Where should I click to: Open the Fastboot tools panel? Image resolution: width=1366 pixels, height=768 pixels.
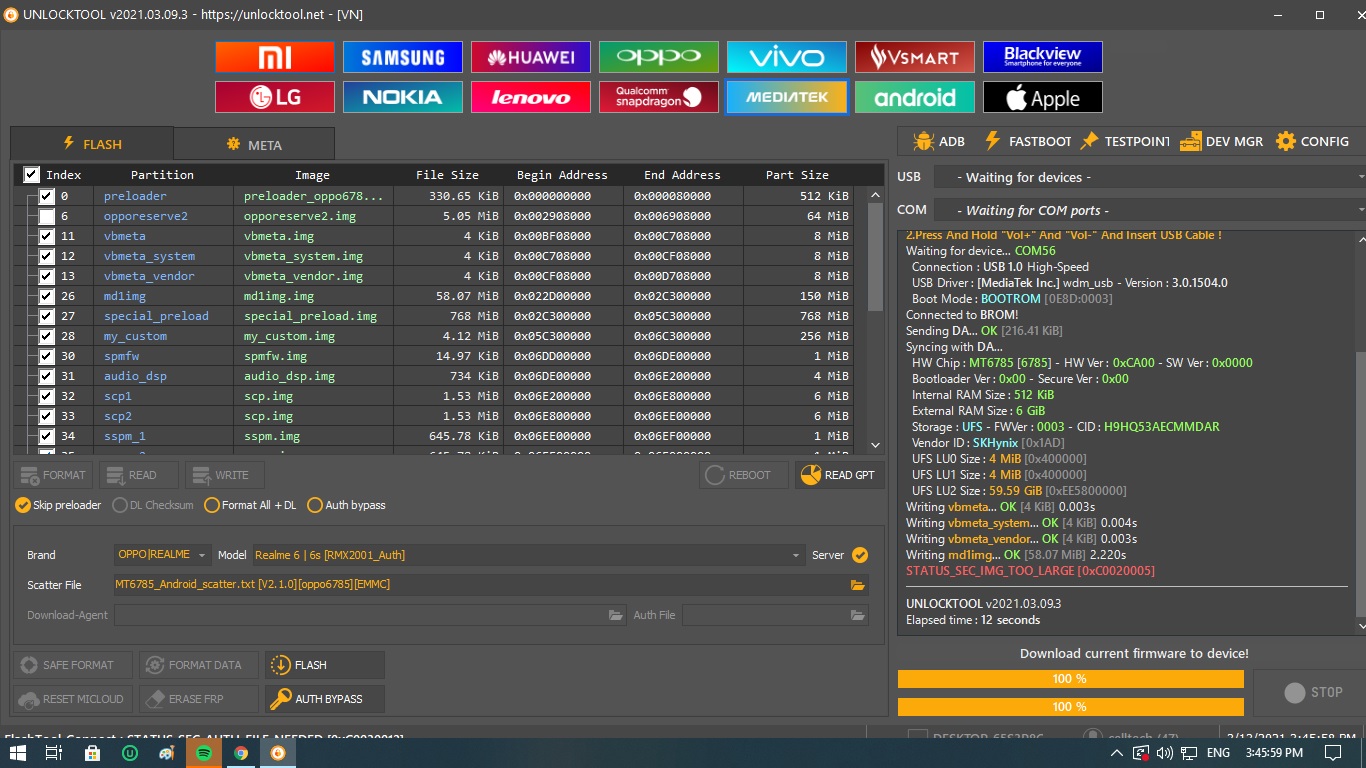1028,142
